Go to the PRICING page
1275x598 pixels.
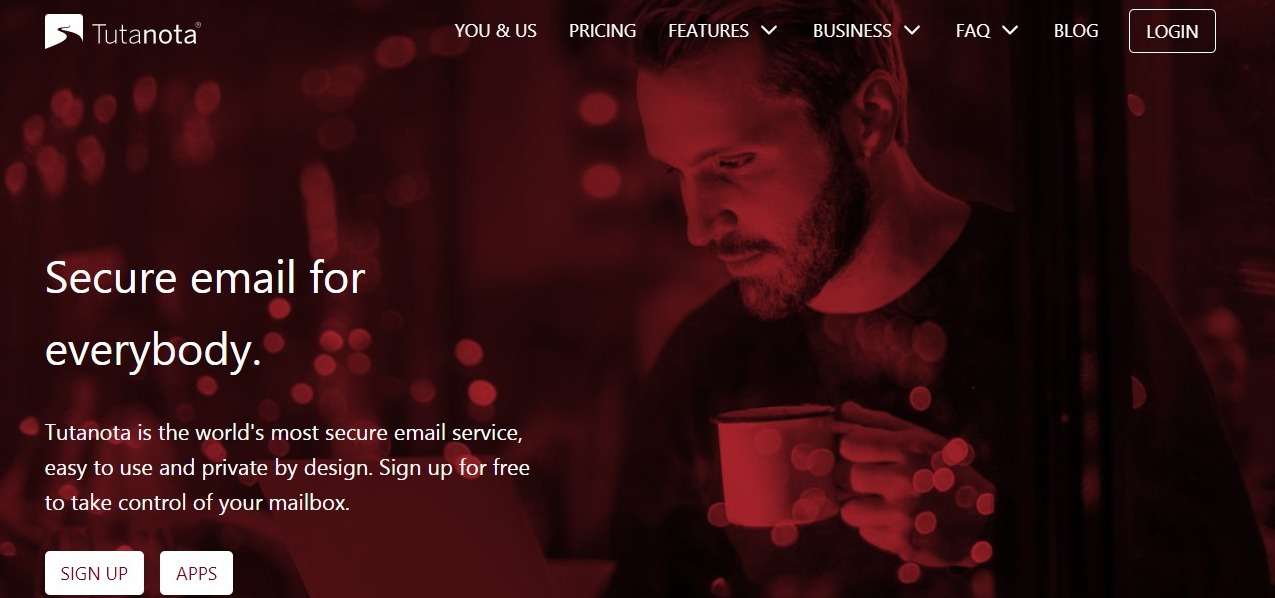point(602,31)
